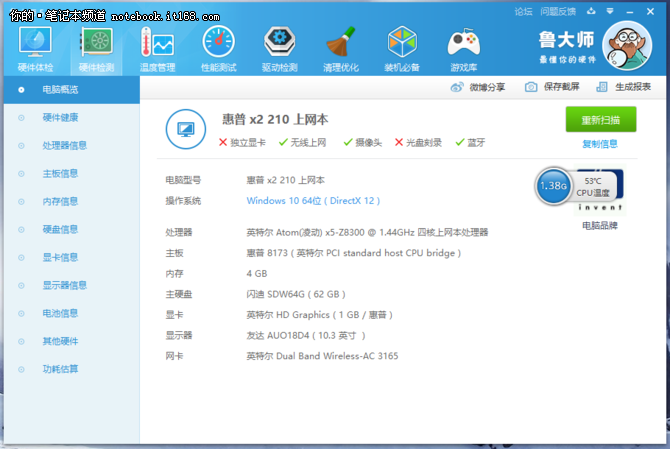Click the green 重新扫描 rescan button
This screenshot has height=449, width=670.
[601, 120]
